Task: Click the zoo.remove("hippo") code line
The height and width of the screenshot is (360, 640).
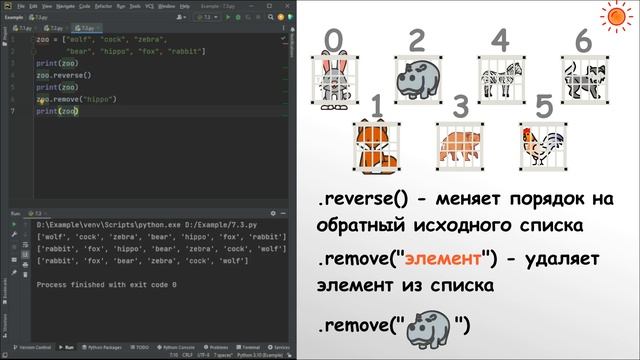Action: click(76, 99)
